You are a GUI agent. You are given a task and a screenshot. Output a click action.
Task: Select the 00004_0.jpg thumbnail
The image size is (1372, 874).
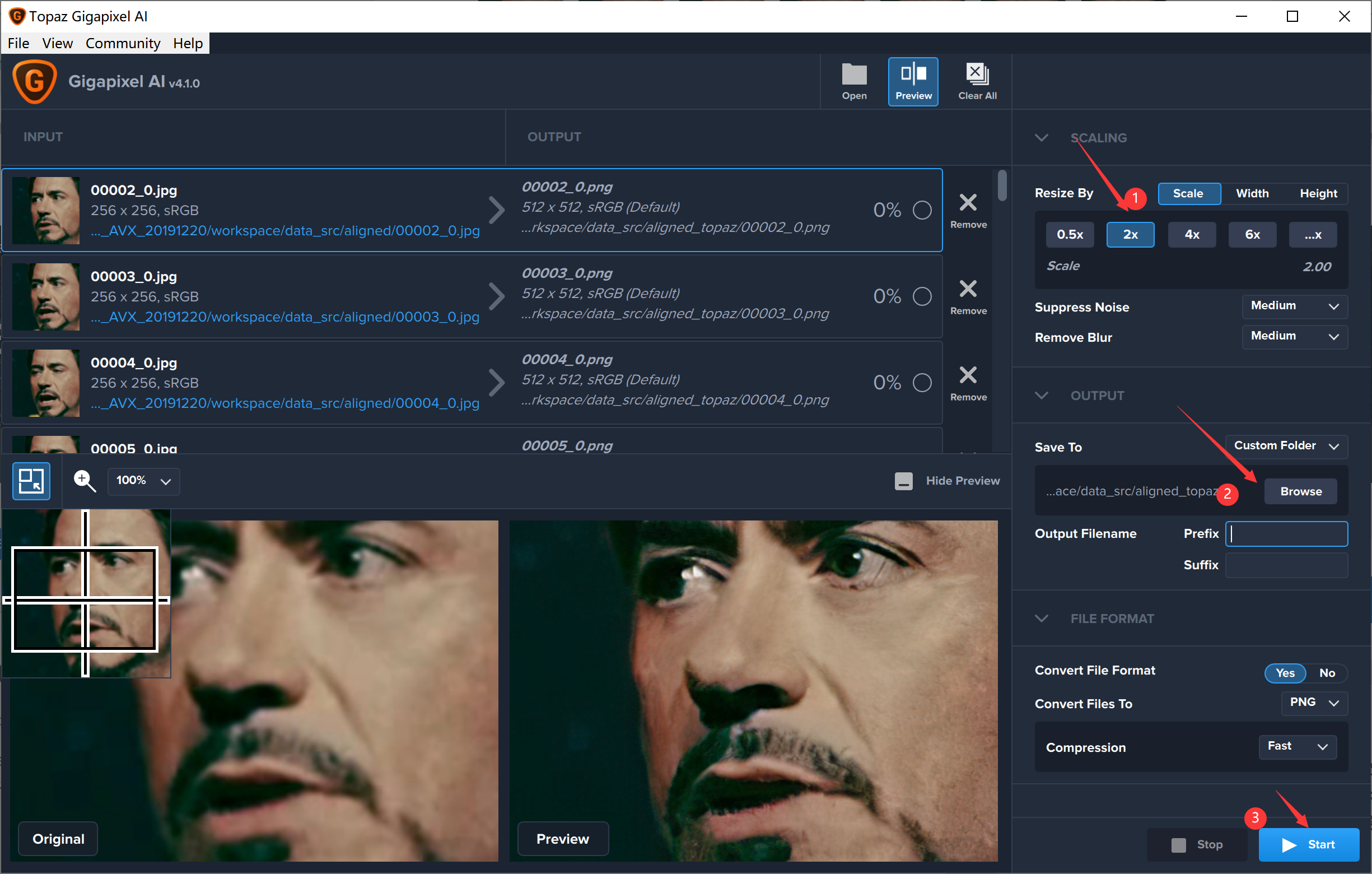point(45,383)
